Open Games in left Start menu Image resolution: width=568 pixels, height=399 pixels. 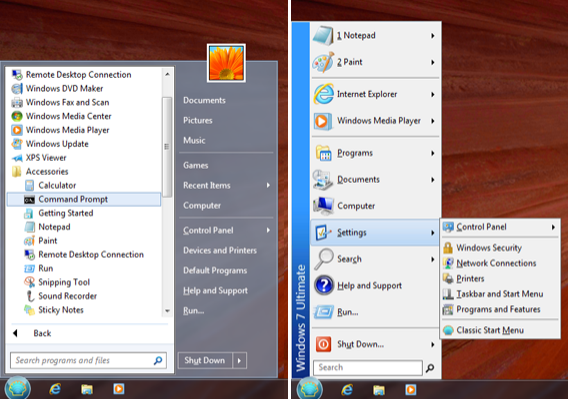(x=196, y=165)
